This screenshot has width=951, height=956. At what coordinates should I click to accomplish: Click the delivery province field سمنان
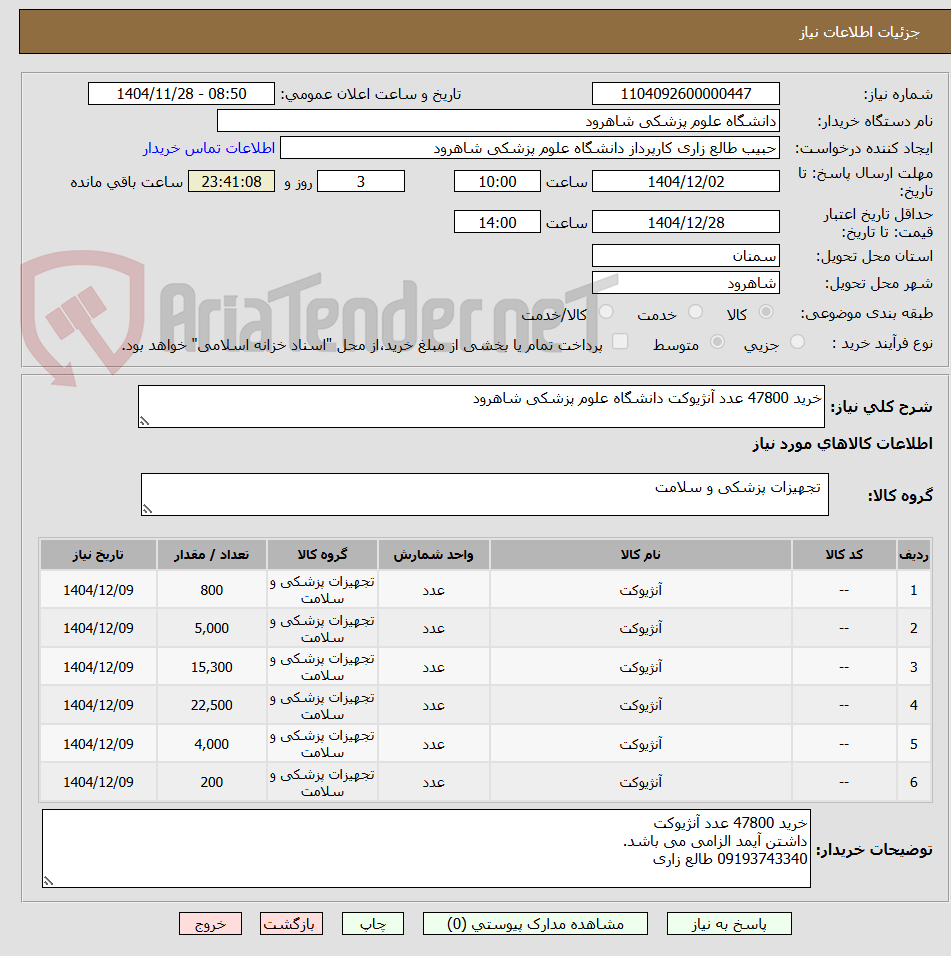point(686,256)
